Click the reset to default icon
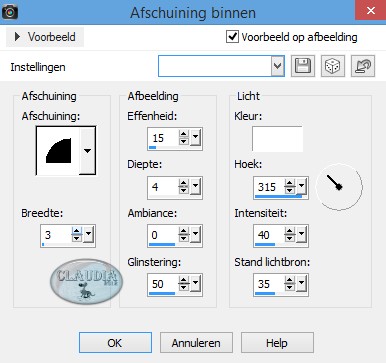The width and height of the screenshot is (386, 363). tap(363, 66)
